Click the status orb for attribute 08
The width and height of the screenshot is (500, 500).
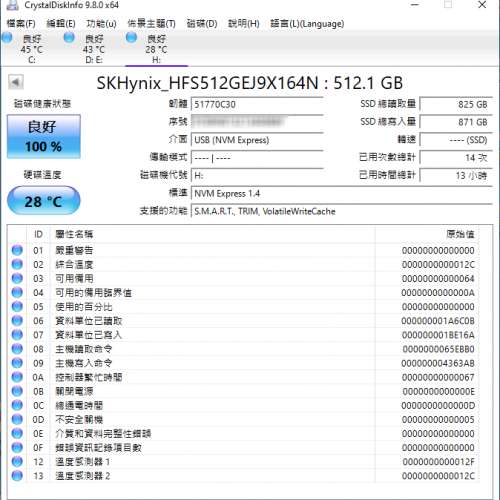[17, 349]
